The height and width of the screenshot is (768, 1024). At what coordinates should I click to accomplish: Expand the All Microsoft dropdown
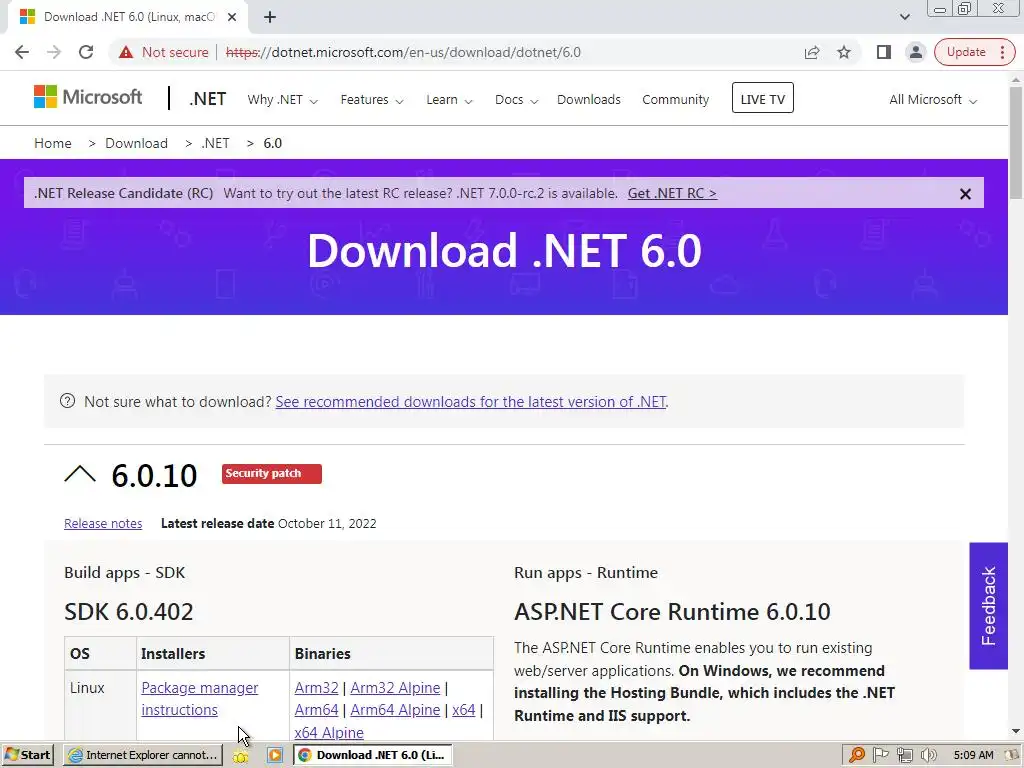(933, 100)
